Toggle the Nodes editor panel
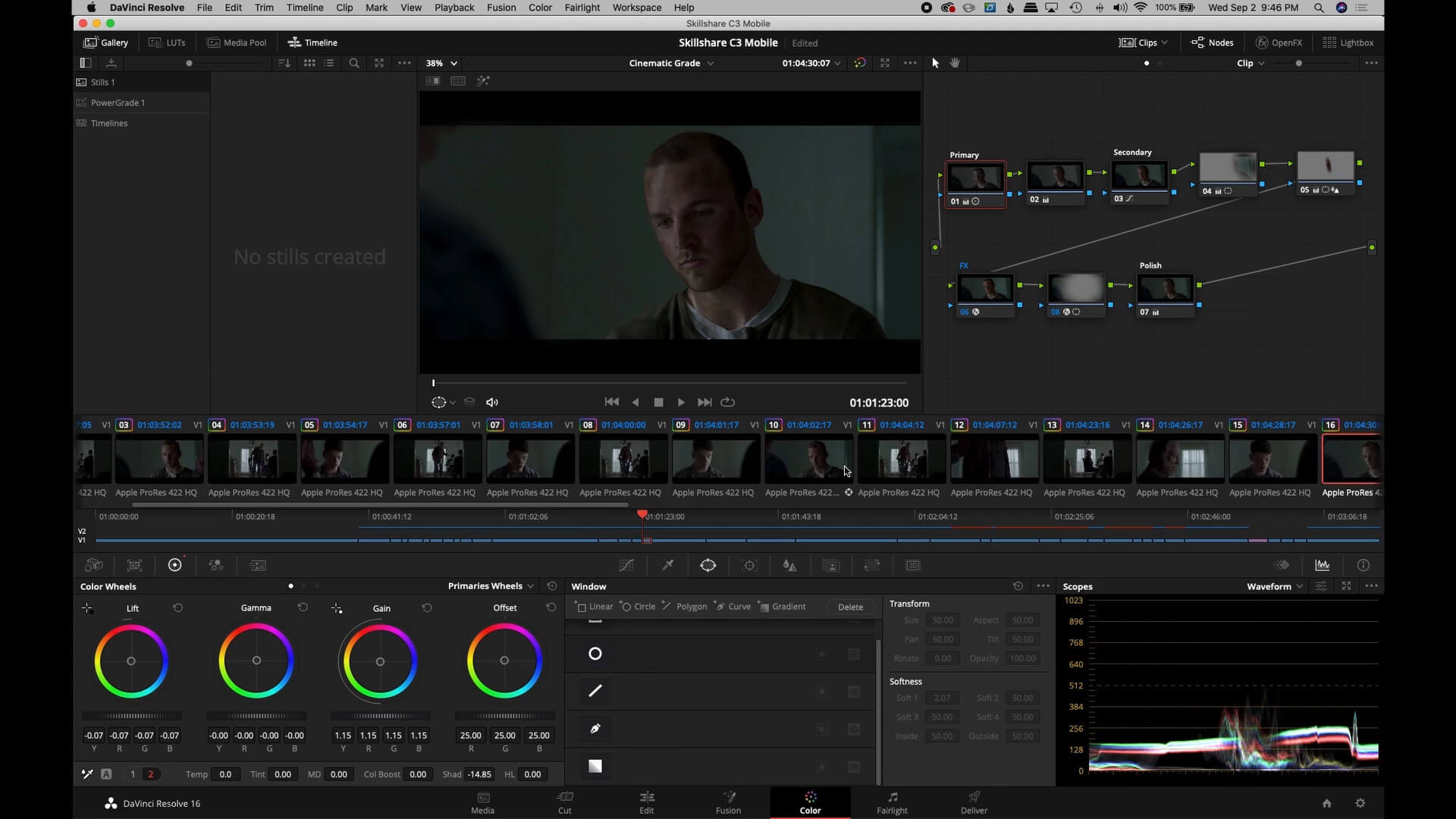 [x=1212, y=42]
